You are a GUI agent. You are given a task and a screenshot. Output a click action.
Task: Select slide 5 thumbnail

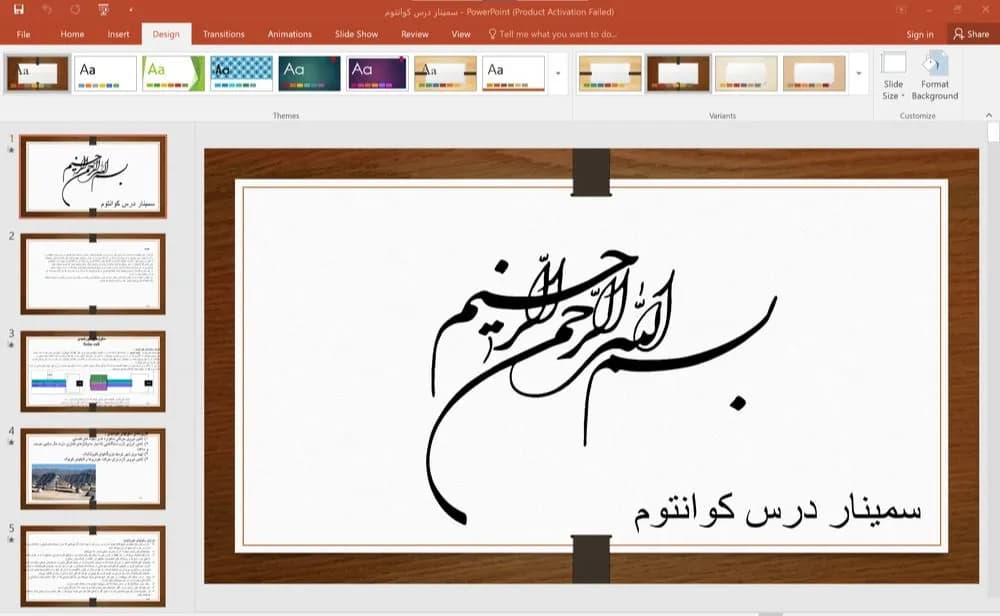93,566
